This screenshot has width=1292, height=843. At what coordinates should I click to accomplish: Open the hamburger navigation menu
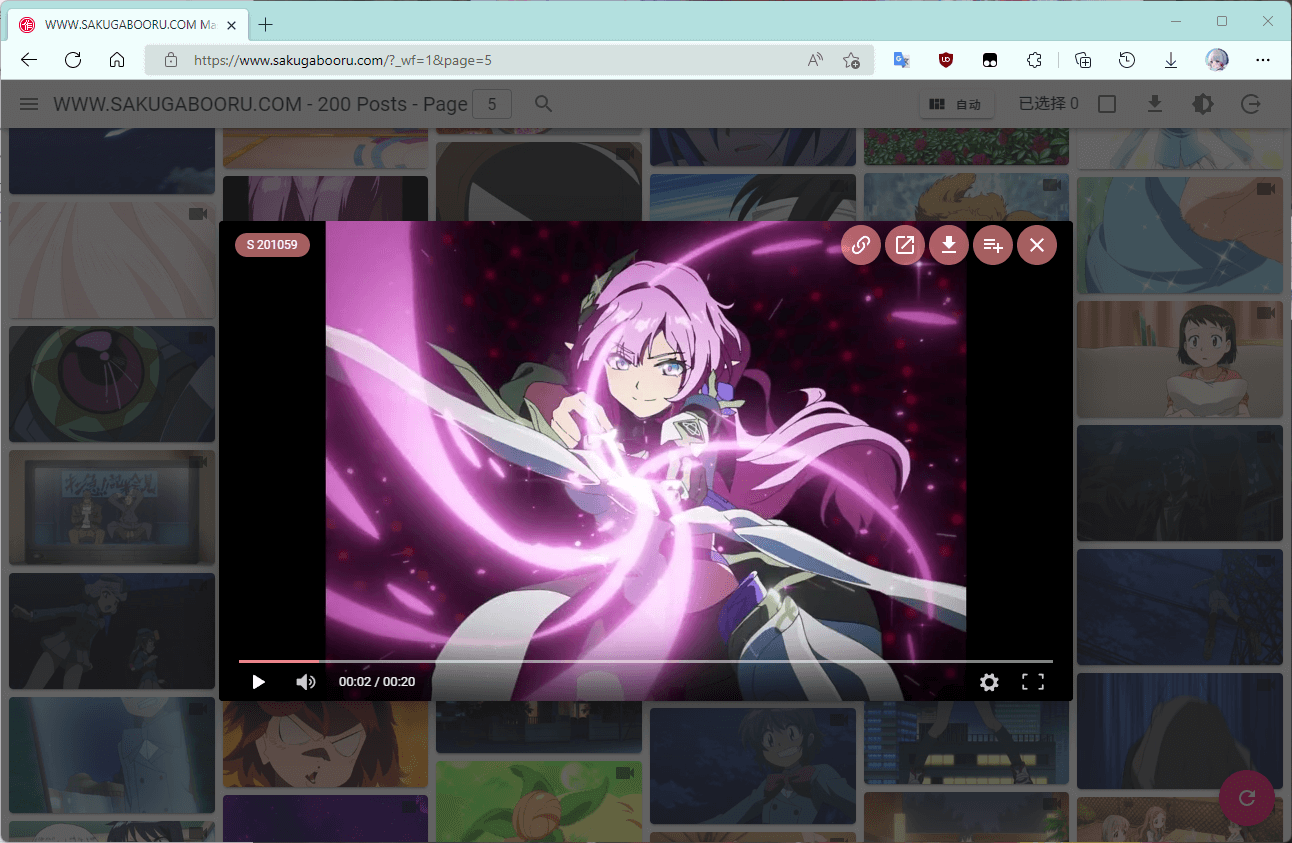click(29, 104)
